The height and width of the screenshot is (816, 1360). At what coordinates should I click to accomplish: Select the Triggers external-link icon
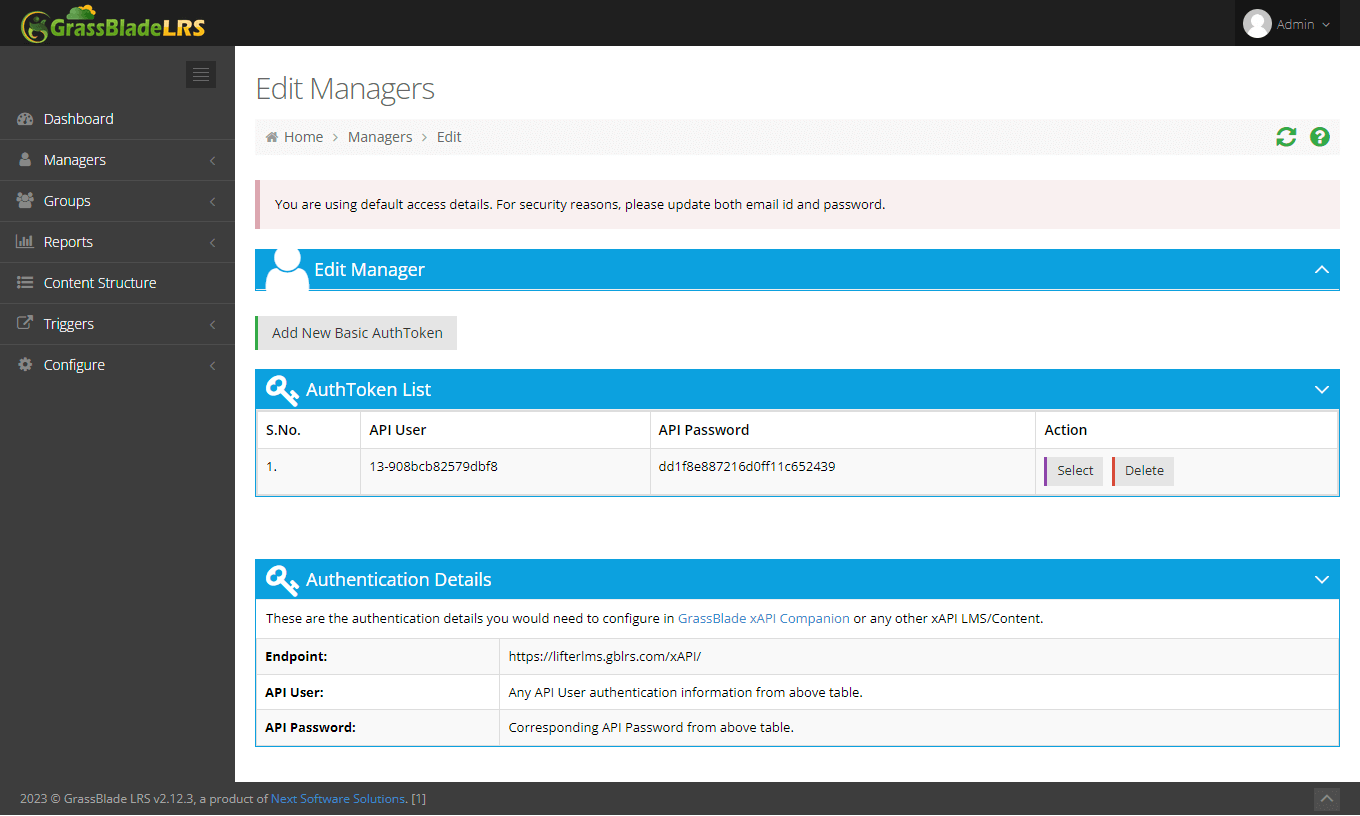click(x=23, y=323)
